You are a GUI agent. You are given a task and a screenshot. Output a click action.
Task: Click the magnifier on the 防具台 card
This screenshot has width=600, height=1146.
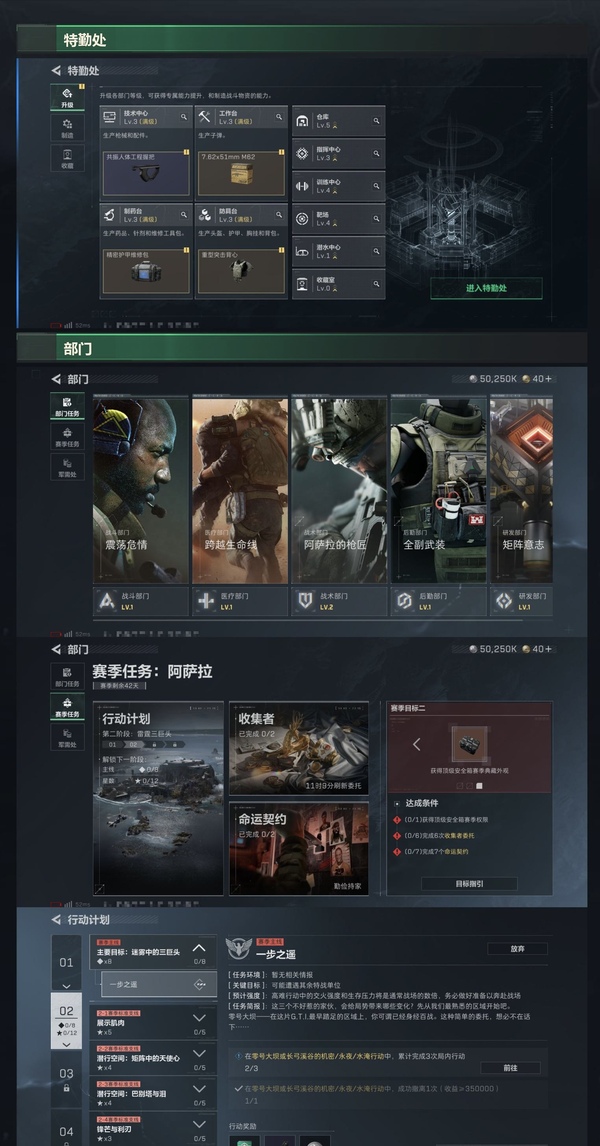tap(278, 215)
